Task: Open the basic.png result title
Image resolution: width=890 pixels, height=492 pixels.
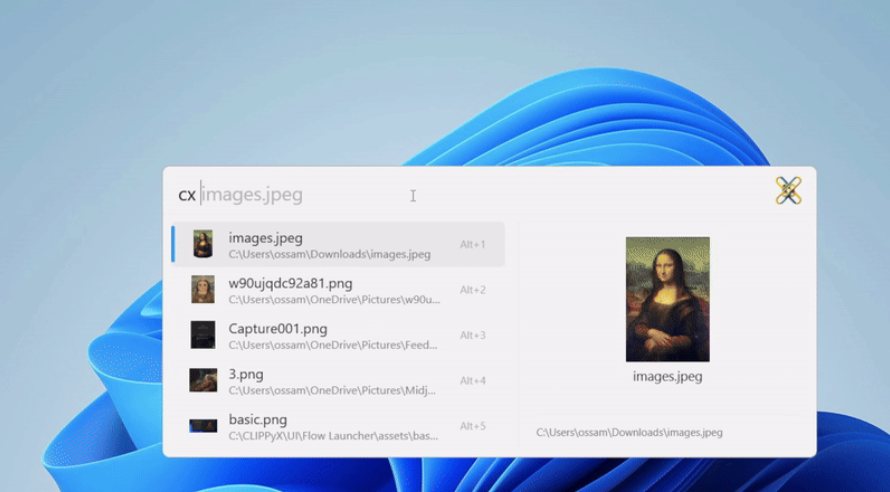Action: [x=258, y=419]
